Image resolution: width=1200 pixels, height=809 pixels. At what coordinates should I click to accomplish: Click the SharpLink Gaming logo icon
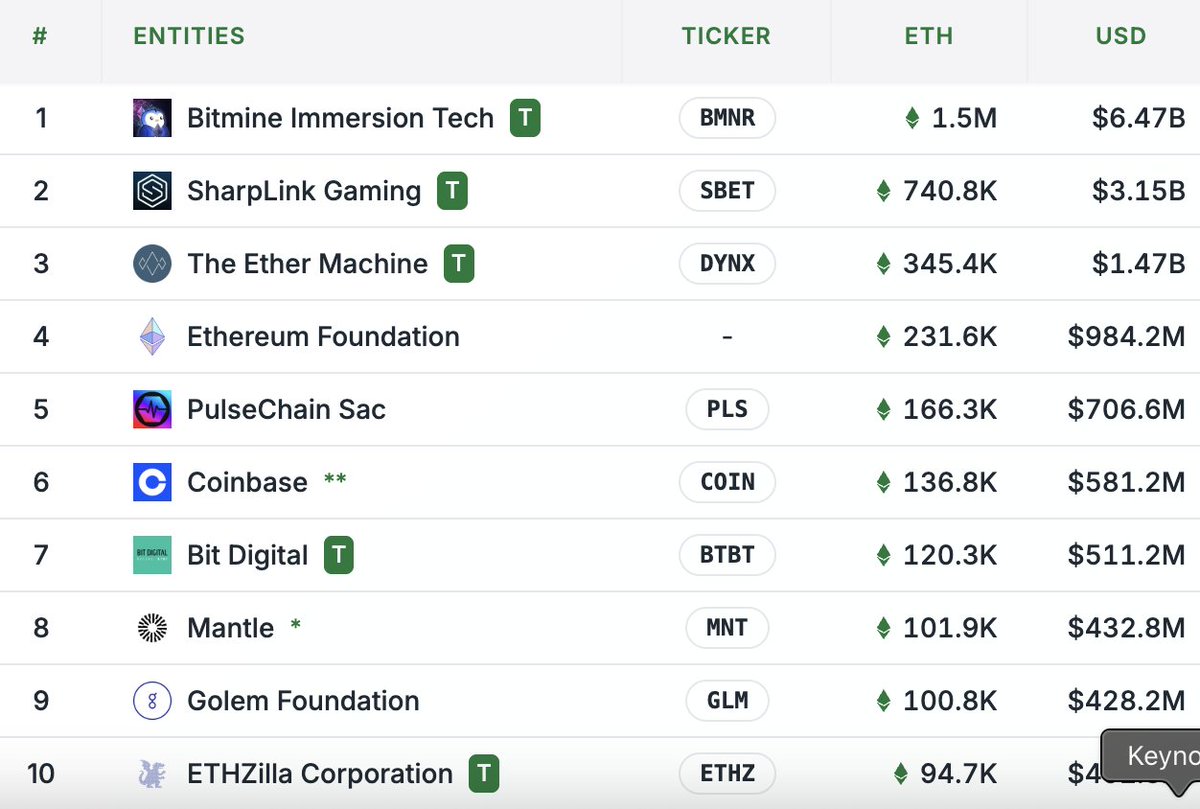pyautogui.click(x=152, y=191)
